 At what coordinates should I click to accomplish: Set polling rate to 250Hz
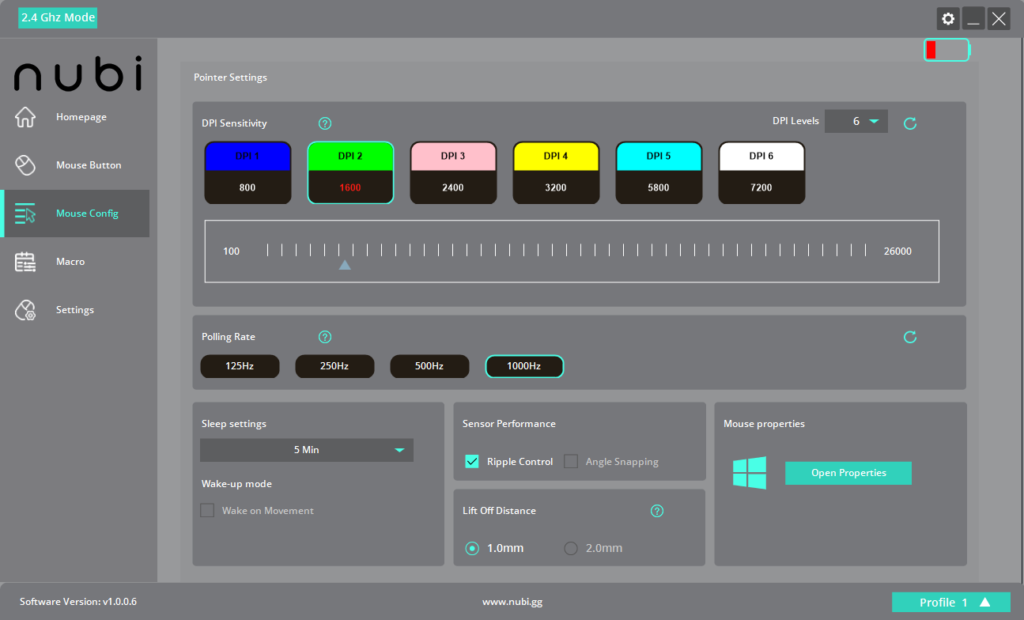(334, 367)
